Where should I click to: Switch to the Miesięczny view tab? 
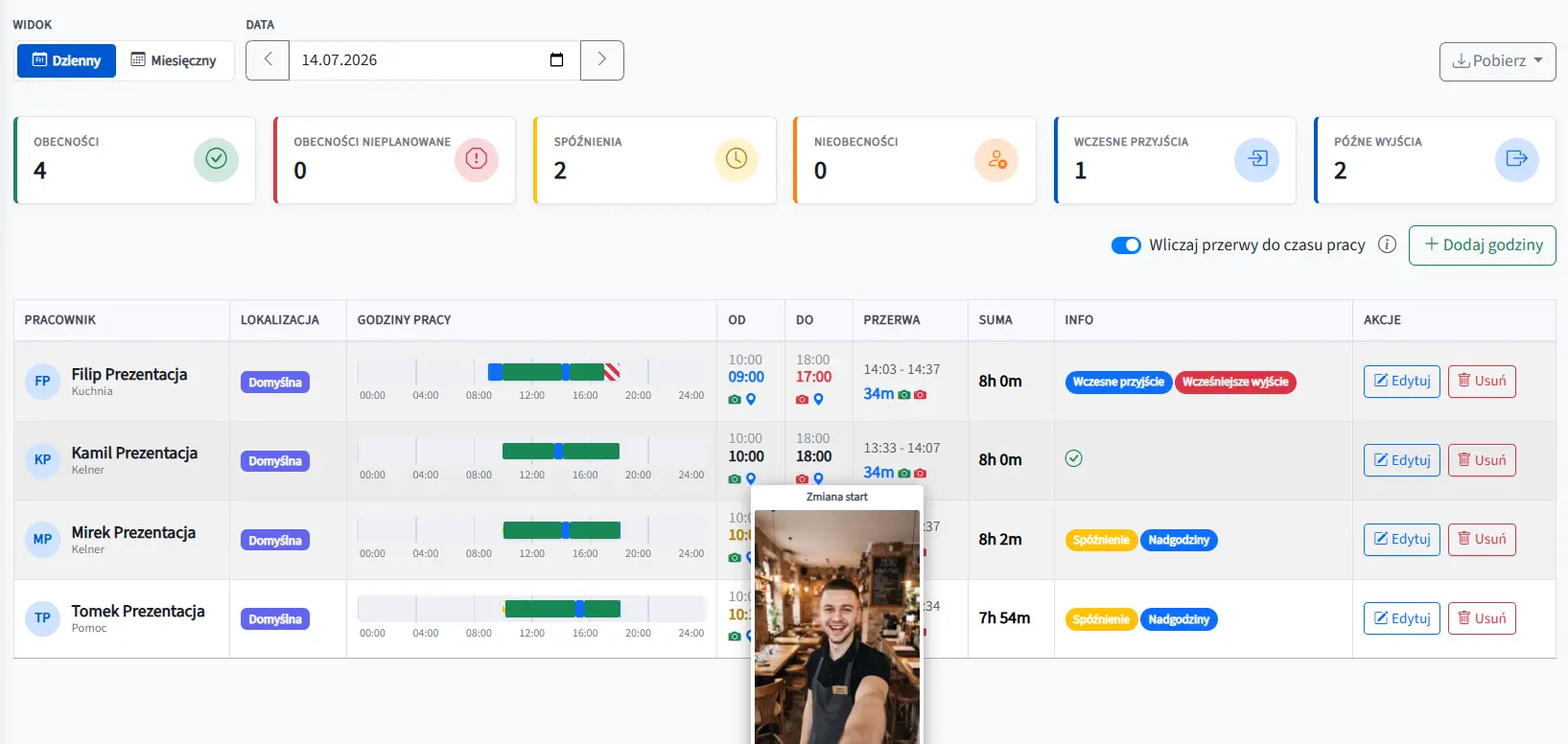(174, 60)
